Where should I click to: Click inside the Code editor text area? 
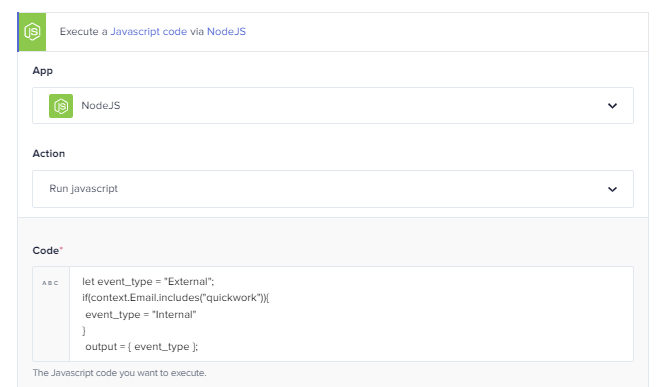(x=351, y=314)
